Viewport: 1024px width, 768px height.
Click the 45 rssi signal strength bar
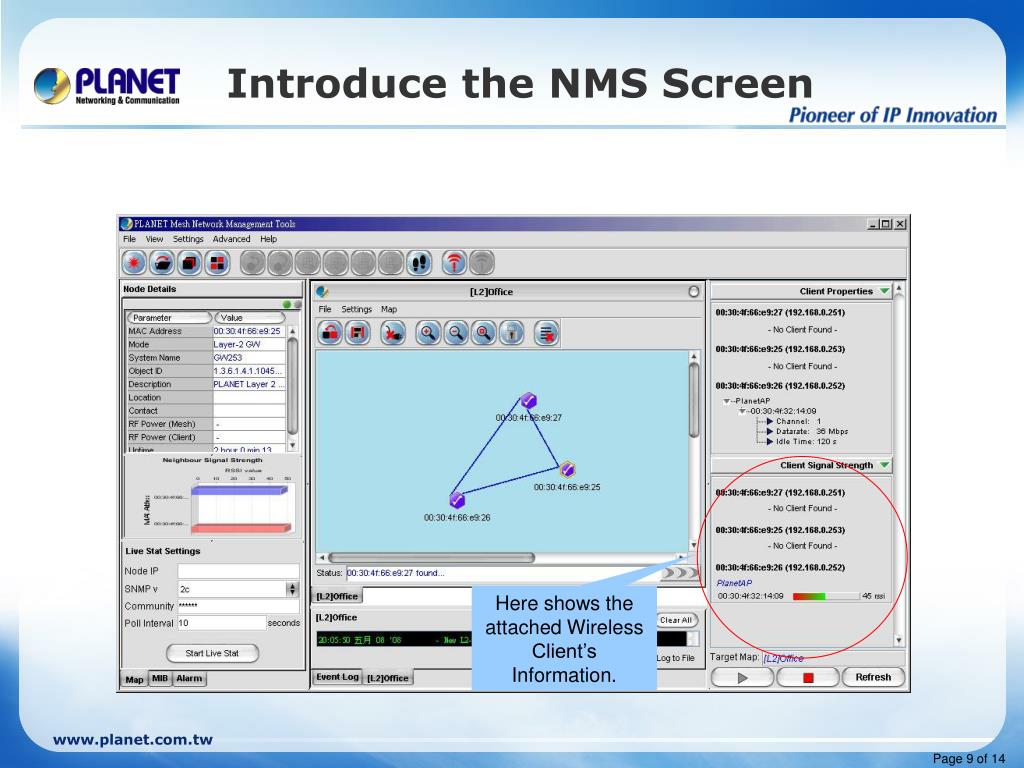[x=825, y=596]
